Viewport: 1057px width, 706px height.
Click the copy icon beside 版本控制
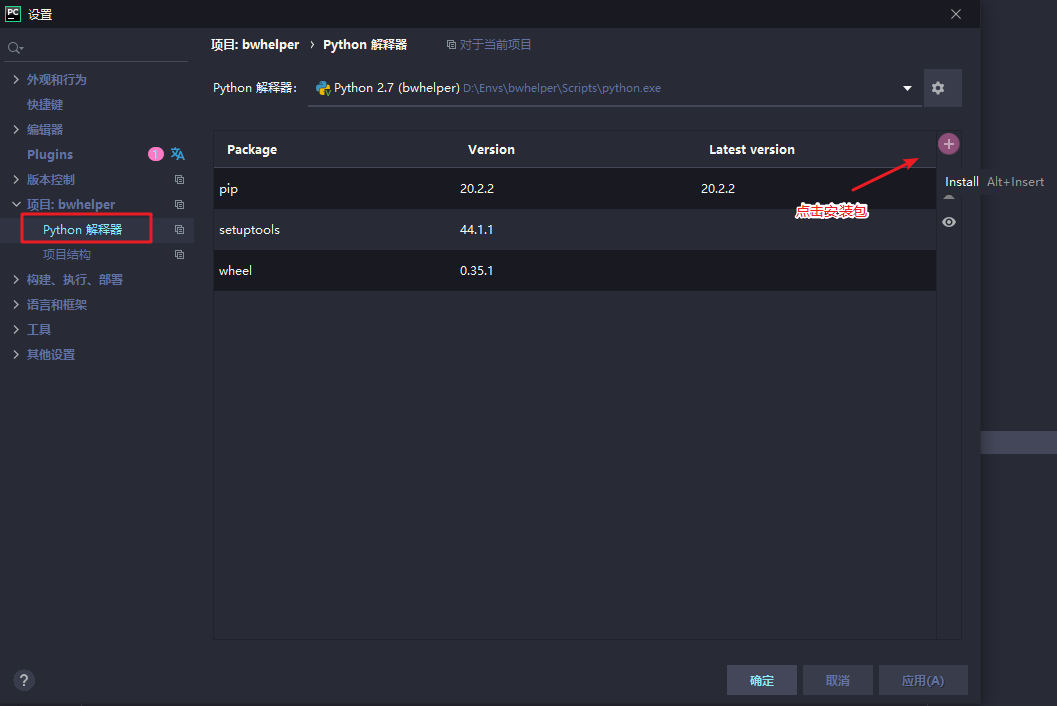click(x=179, y=180)
